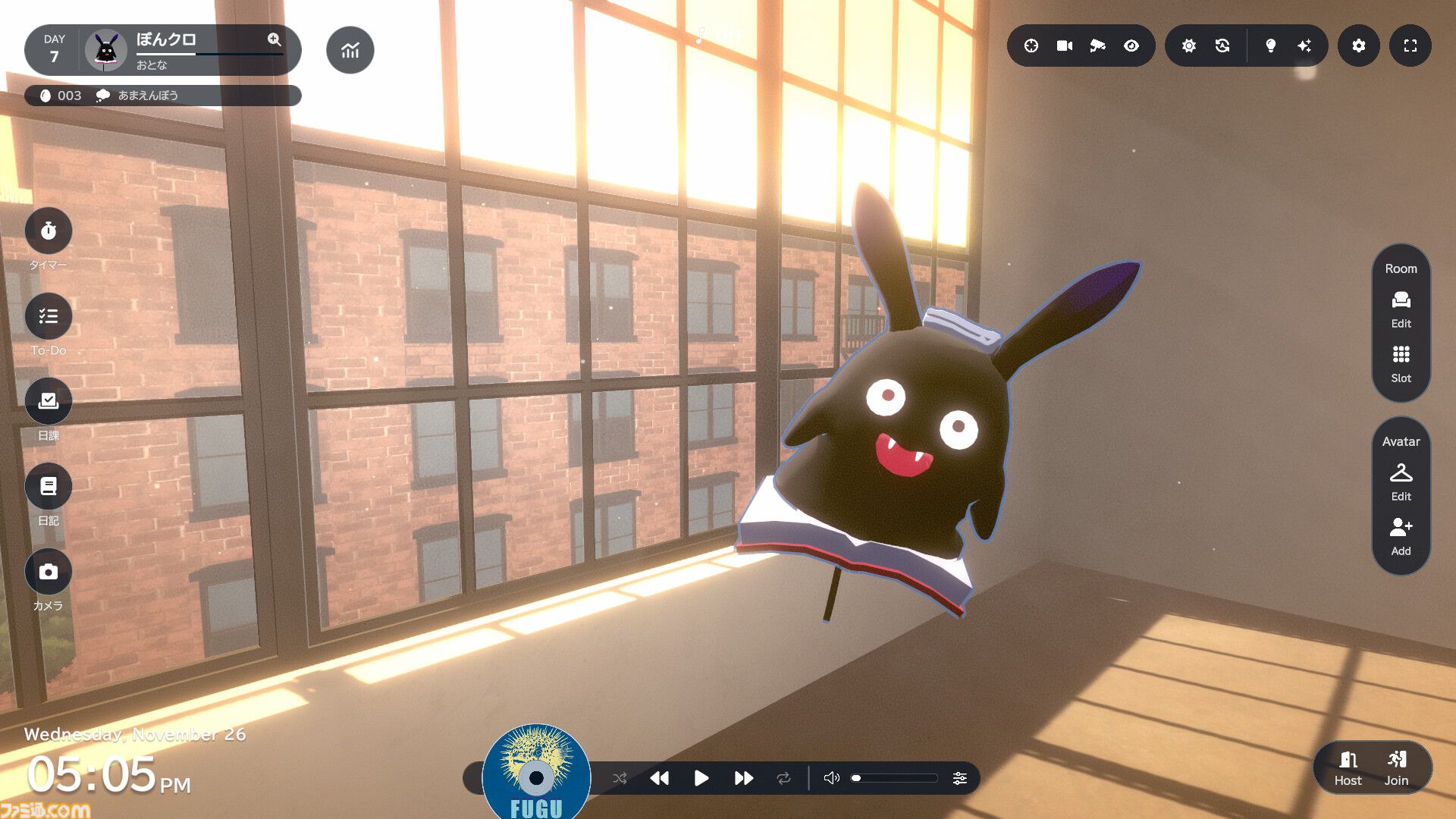Open the タイマー timer tool

[x=49, y=231]
